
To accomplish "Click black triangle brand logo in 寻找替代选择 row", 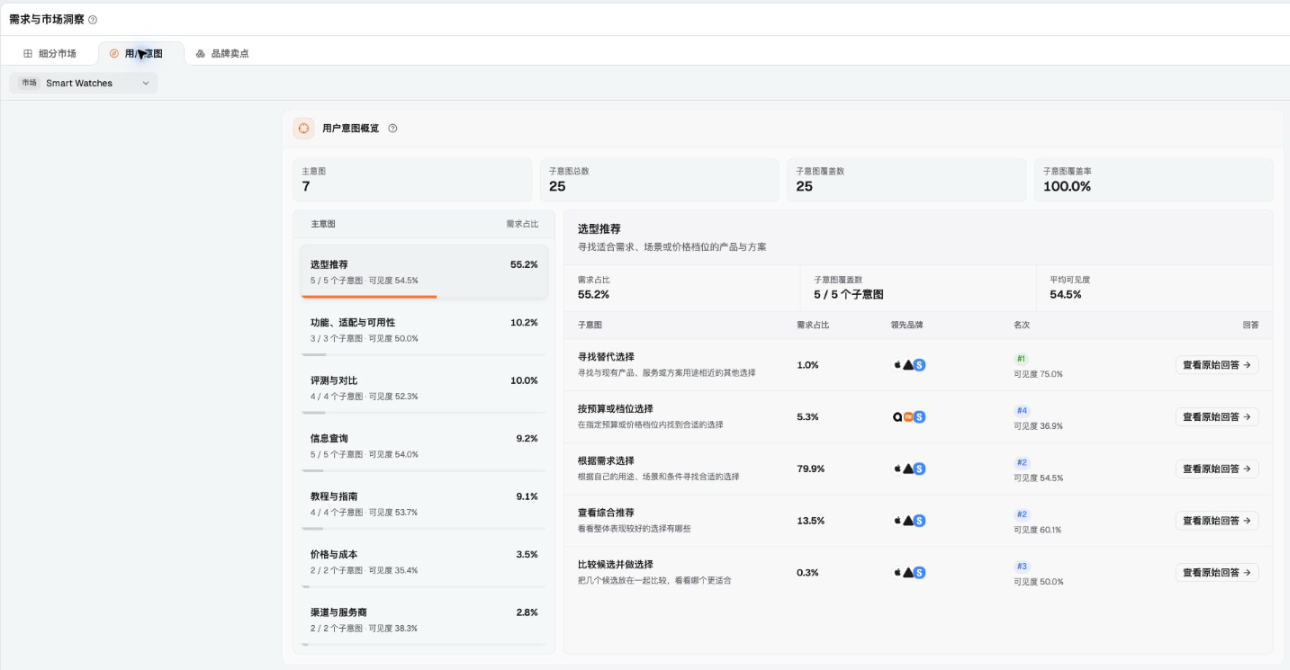I will (909, 365).
